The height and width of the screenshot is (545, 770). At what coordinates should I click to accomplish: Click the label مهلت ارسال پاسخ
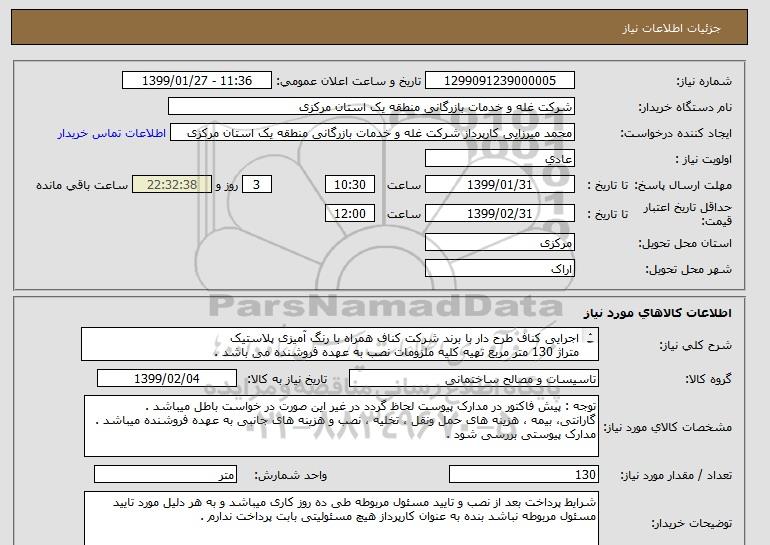point(684,185)
